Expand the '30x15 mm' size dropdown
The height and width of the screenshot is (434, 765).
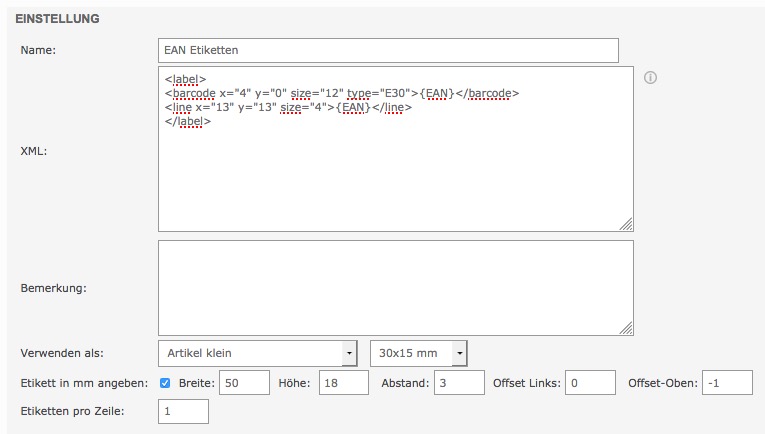point(418,354)
